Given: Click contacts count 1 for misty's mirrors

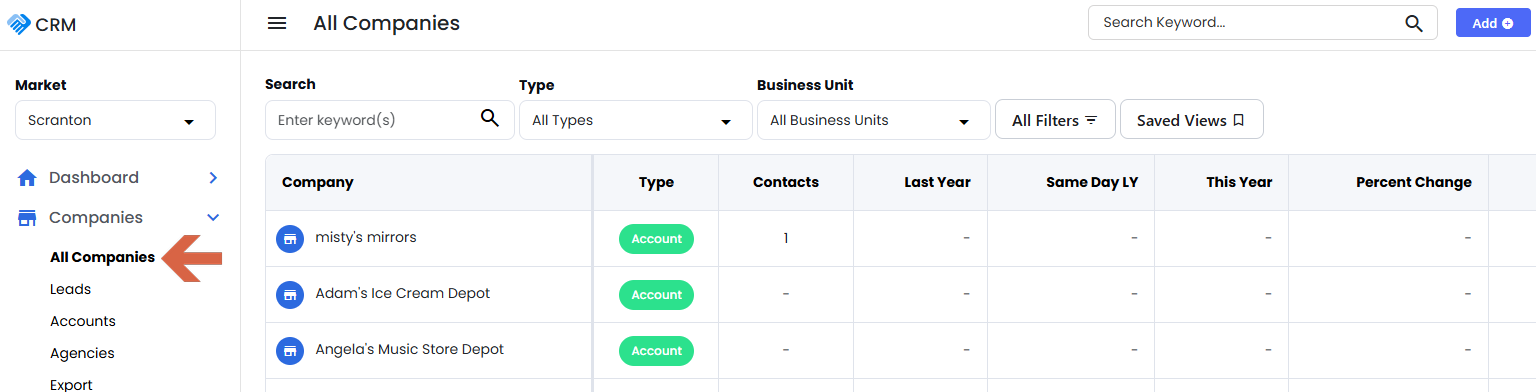Looking at the screenshot, I should 786,238.
